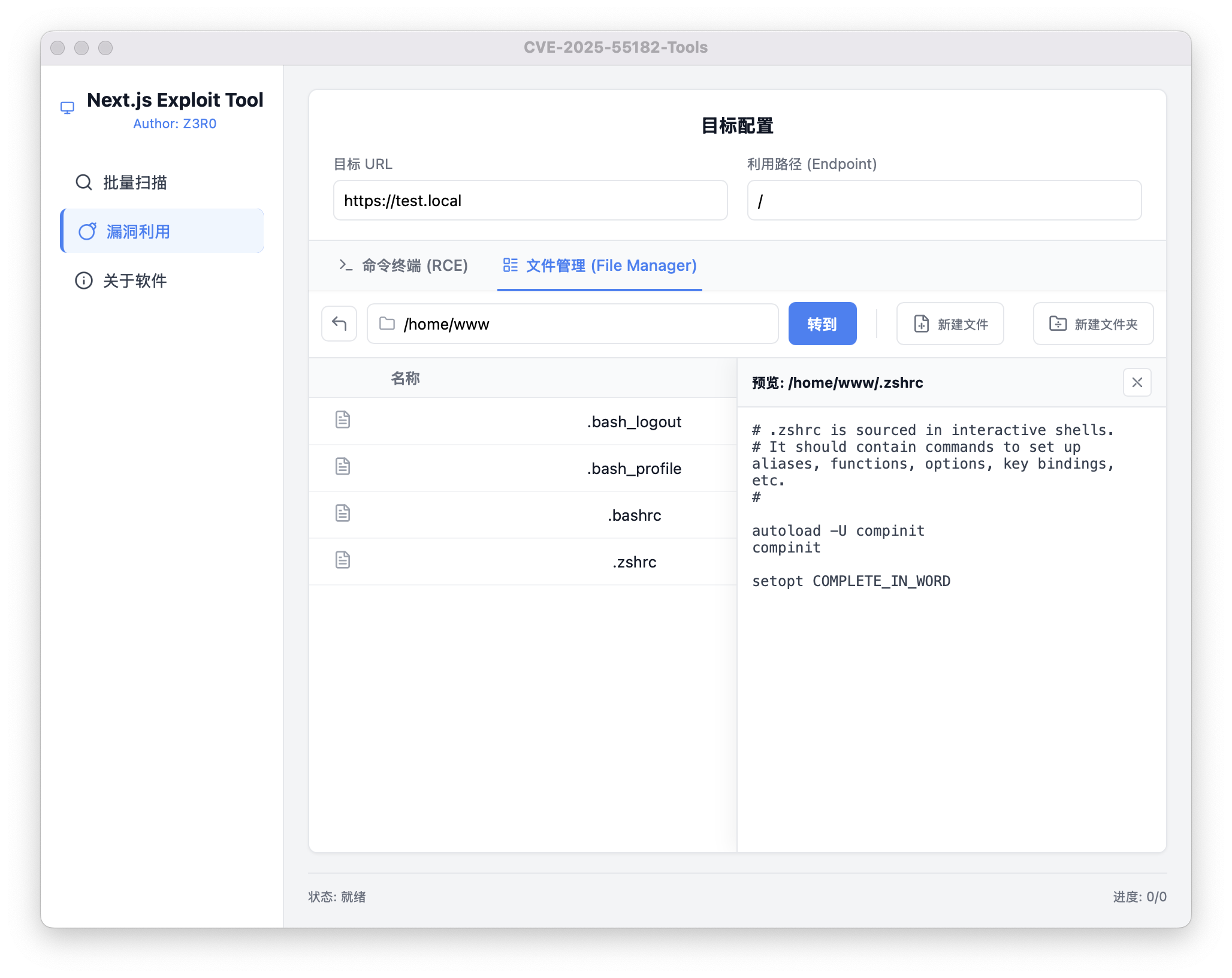The width and height of the screenshot is (1232, 978).
Task: Open the 关于软件 page
Action: coord(162,280)
